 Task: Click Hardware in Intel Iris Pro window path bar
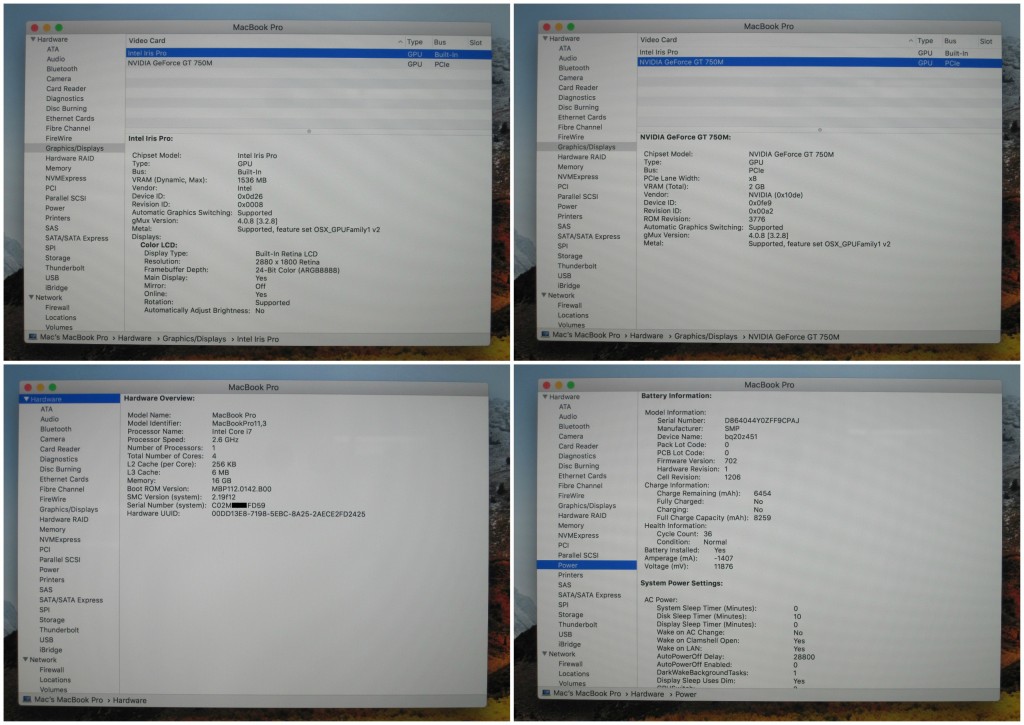coord(135,338)
